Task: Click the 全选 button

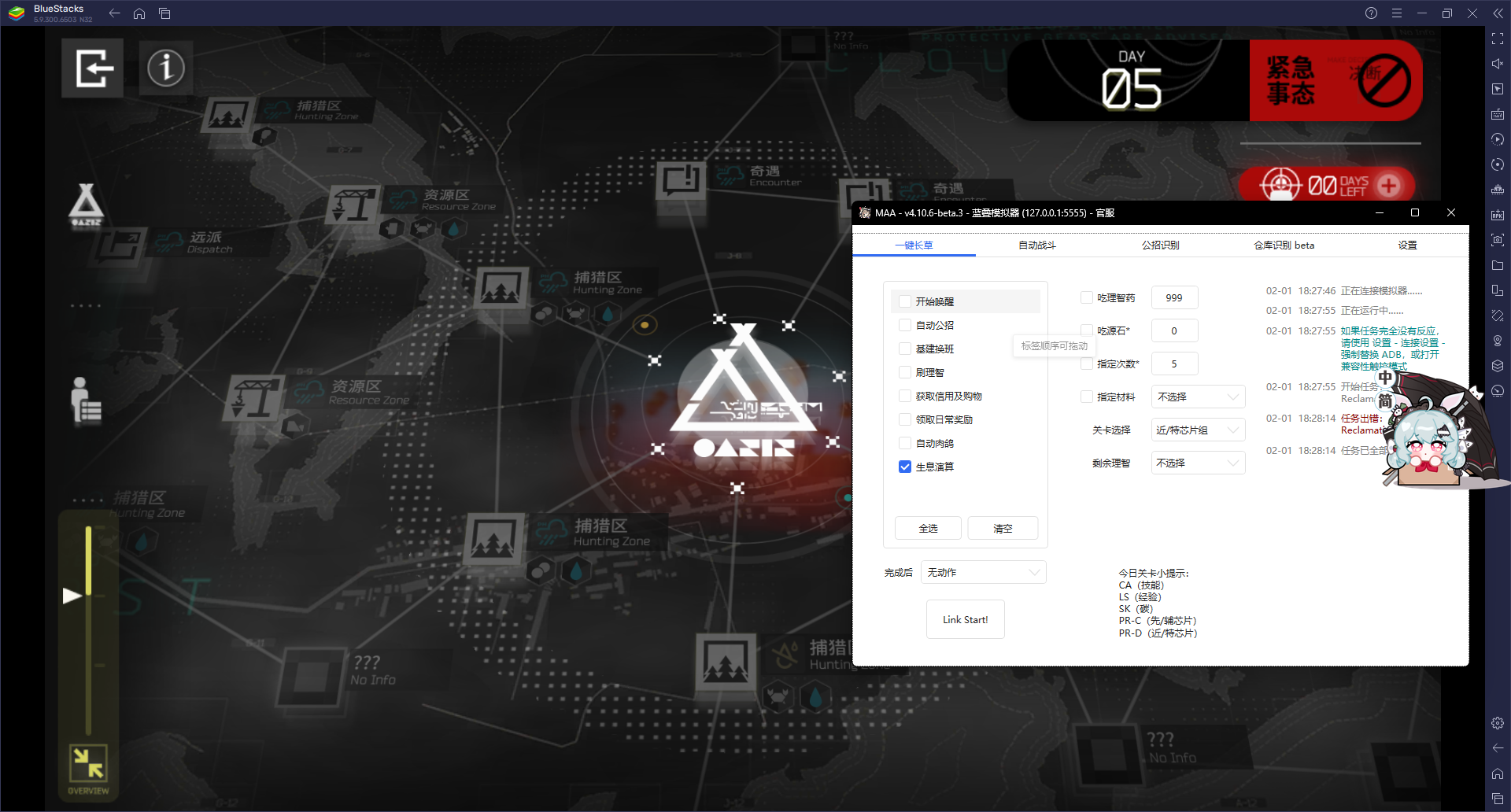Action: (x=929, y=528)
